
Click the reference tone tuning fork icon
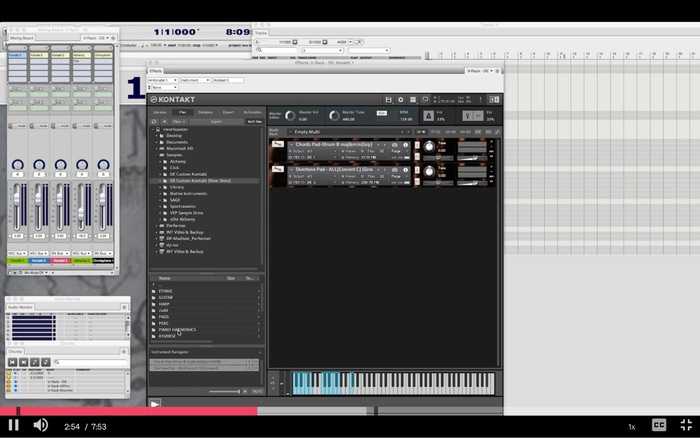point(472,116)
